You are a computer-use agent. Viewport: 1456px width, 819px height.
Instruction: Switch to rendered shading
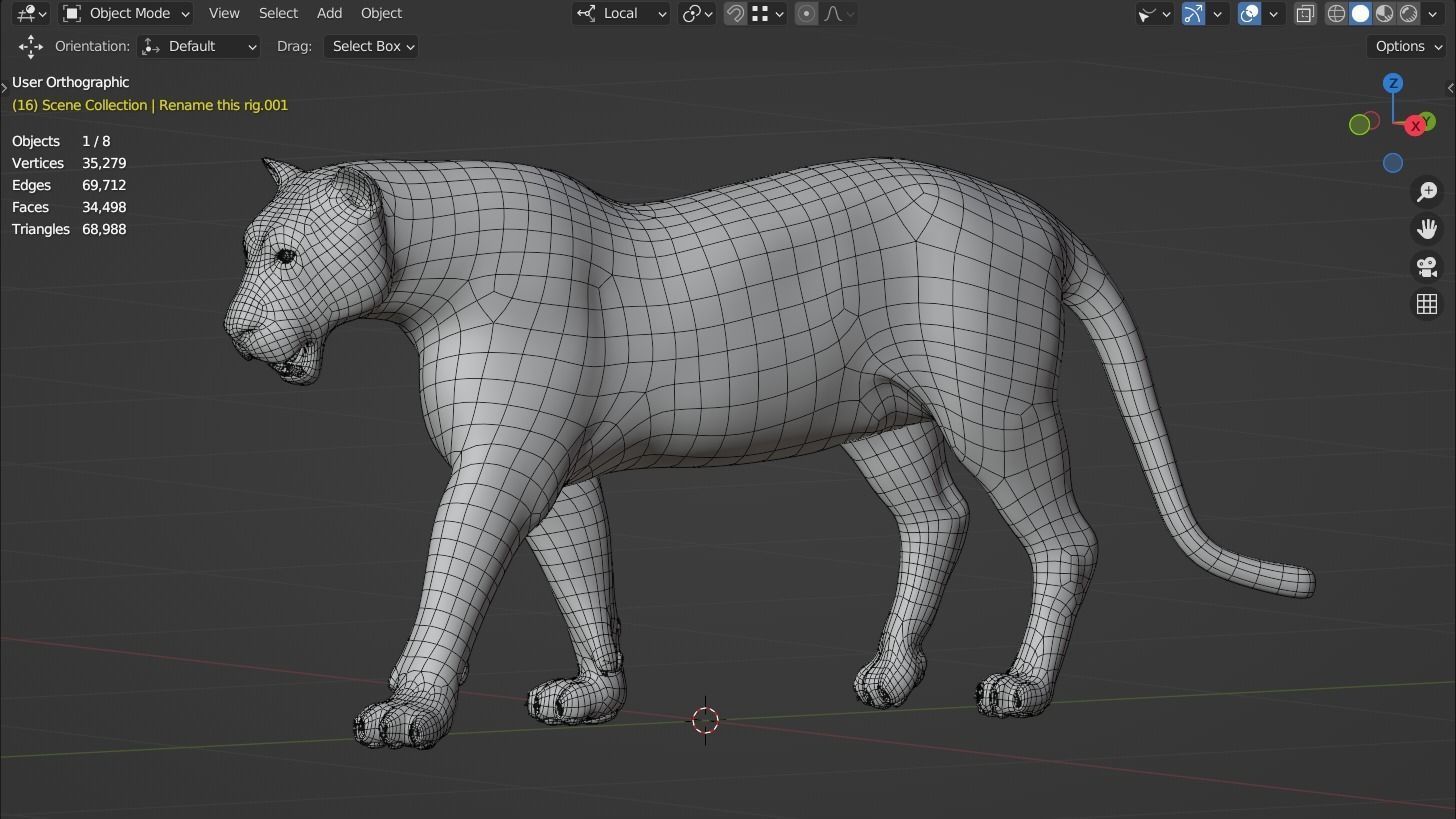click(1408, 13)
